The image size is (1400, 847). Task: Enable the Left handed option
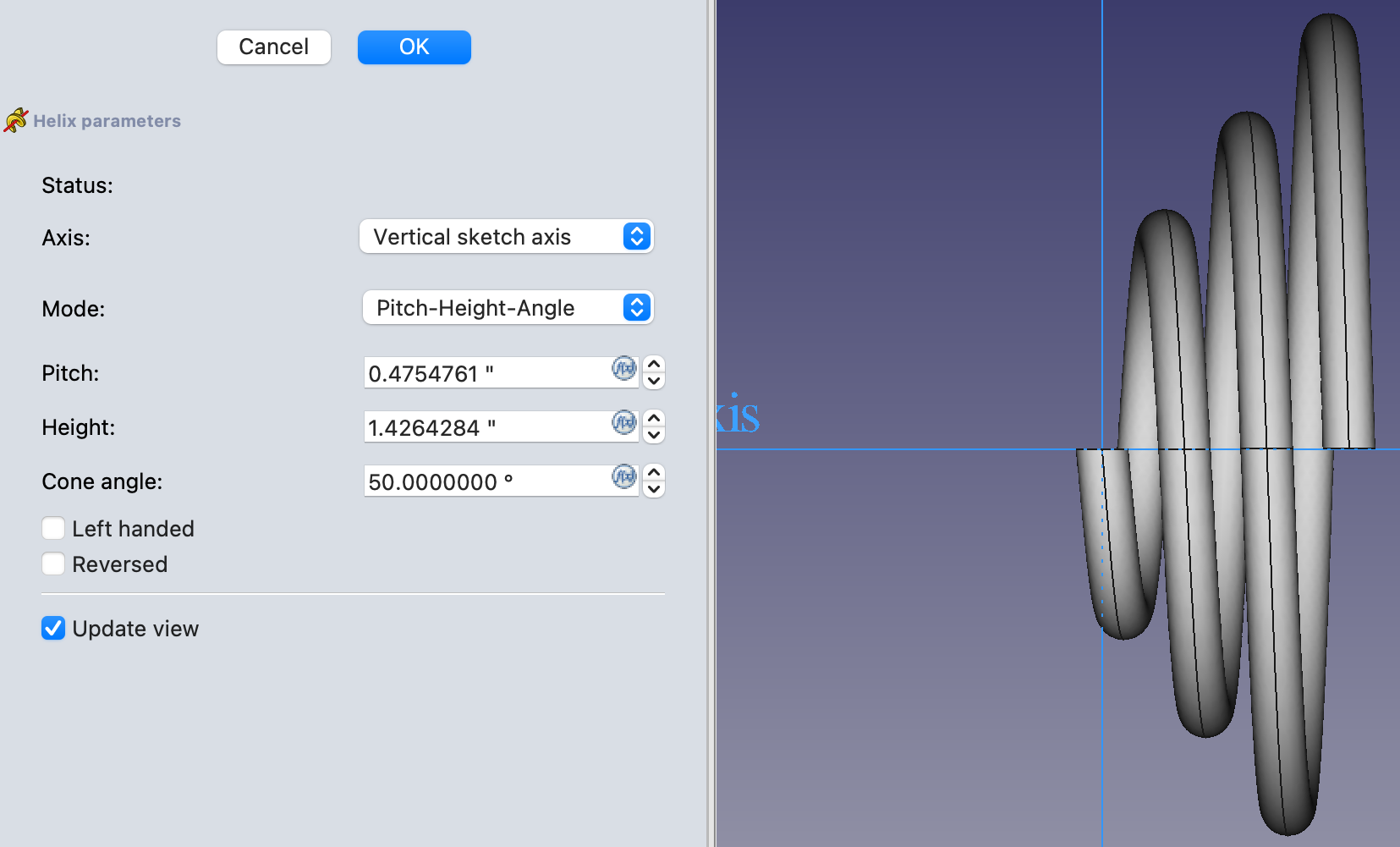coord(53,528)
